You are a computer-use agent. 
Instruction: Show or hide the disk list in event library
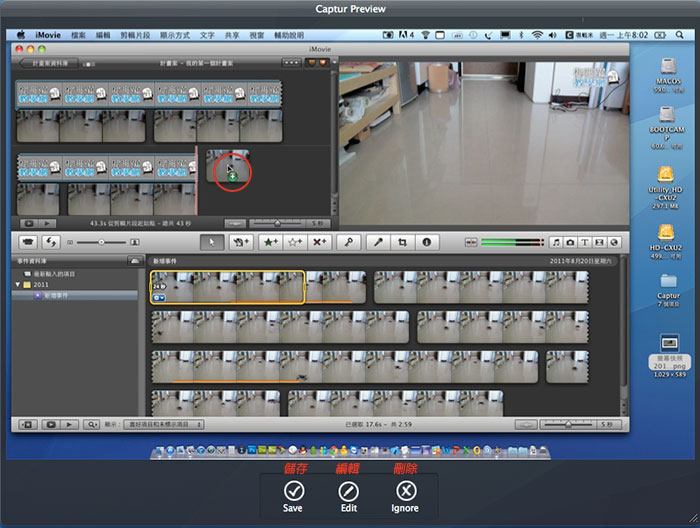coord(134,261)
